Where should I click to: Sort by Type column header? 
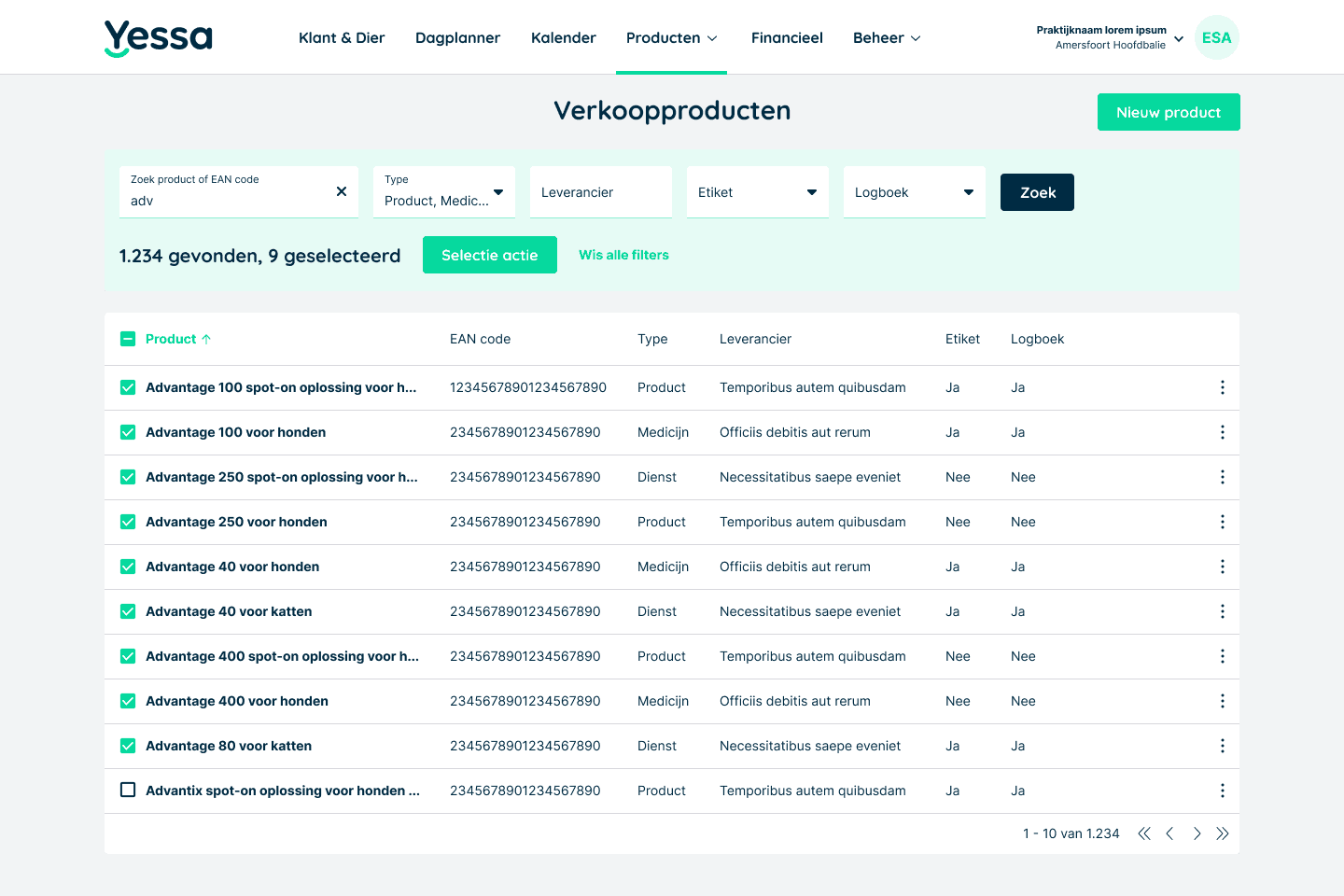[652, 339]
